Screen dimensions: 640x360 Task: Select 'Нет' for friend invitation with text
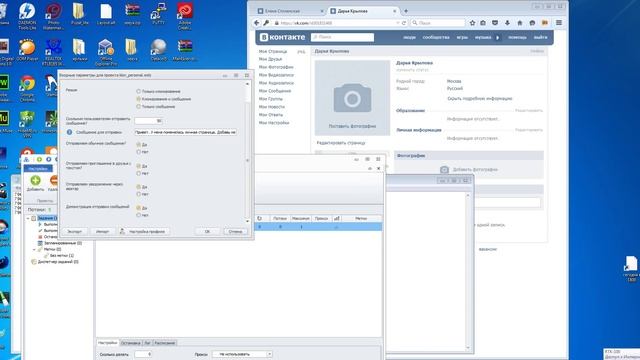138,173
